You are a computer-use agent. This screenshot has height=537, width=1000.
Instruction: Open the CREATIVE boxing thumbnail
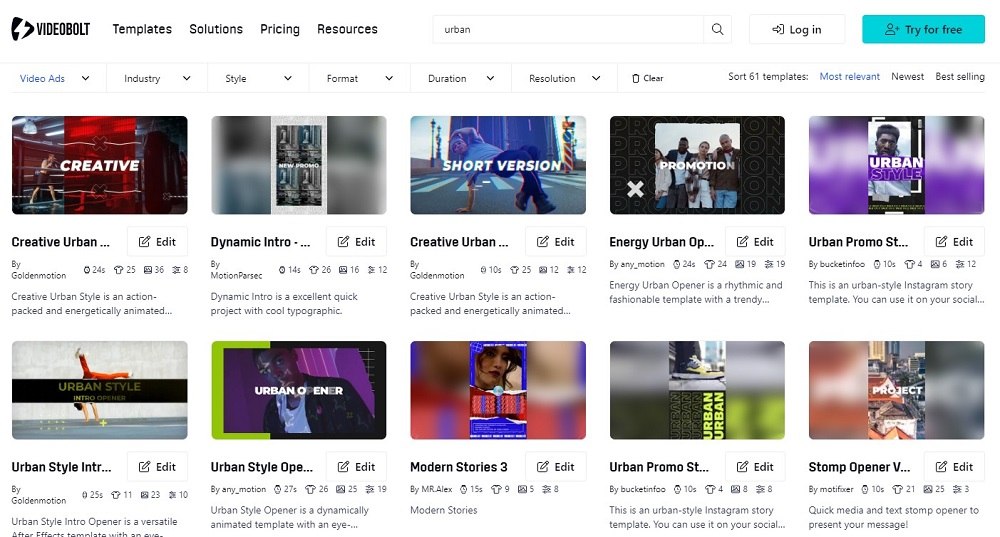pyautogui.click(x=99, y=165)
